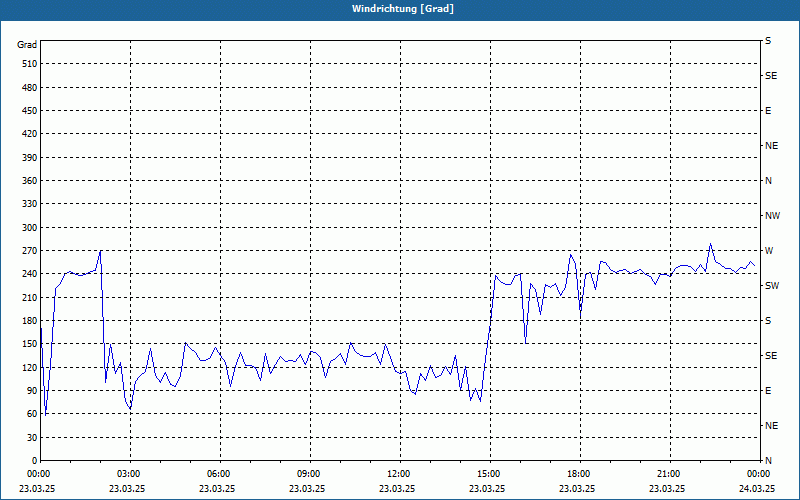
Task: Select the 'N' compass label level with 360
Action: (x=768, y=181)
